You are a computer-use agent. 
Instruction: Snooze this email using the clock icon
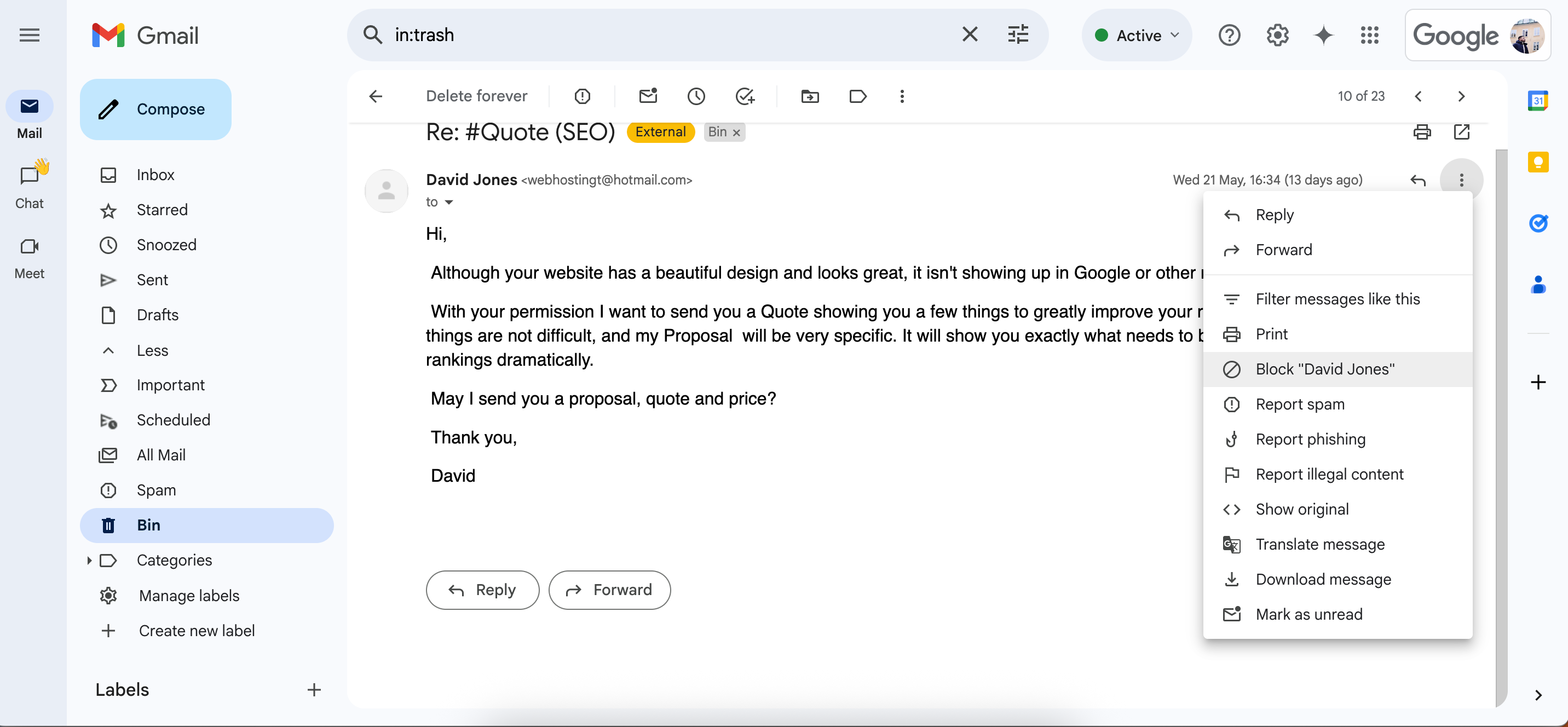[x=696, y=96]
